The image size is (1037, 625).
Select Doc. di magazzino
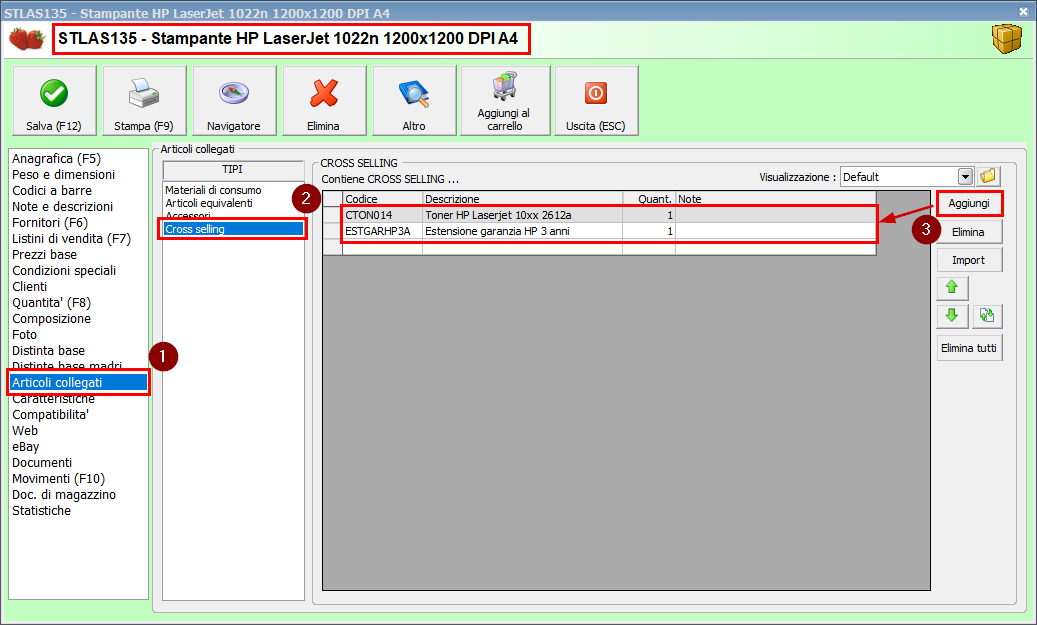pos(64,495)
